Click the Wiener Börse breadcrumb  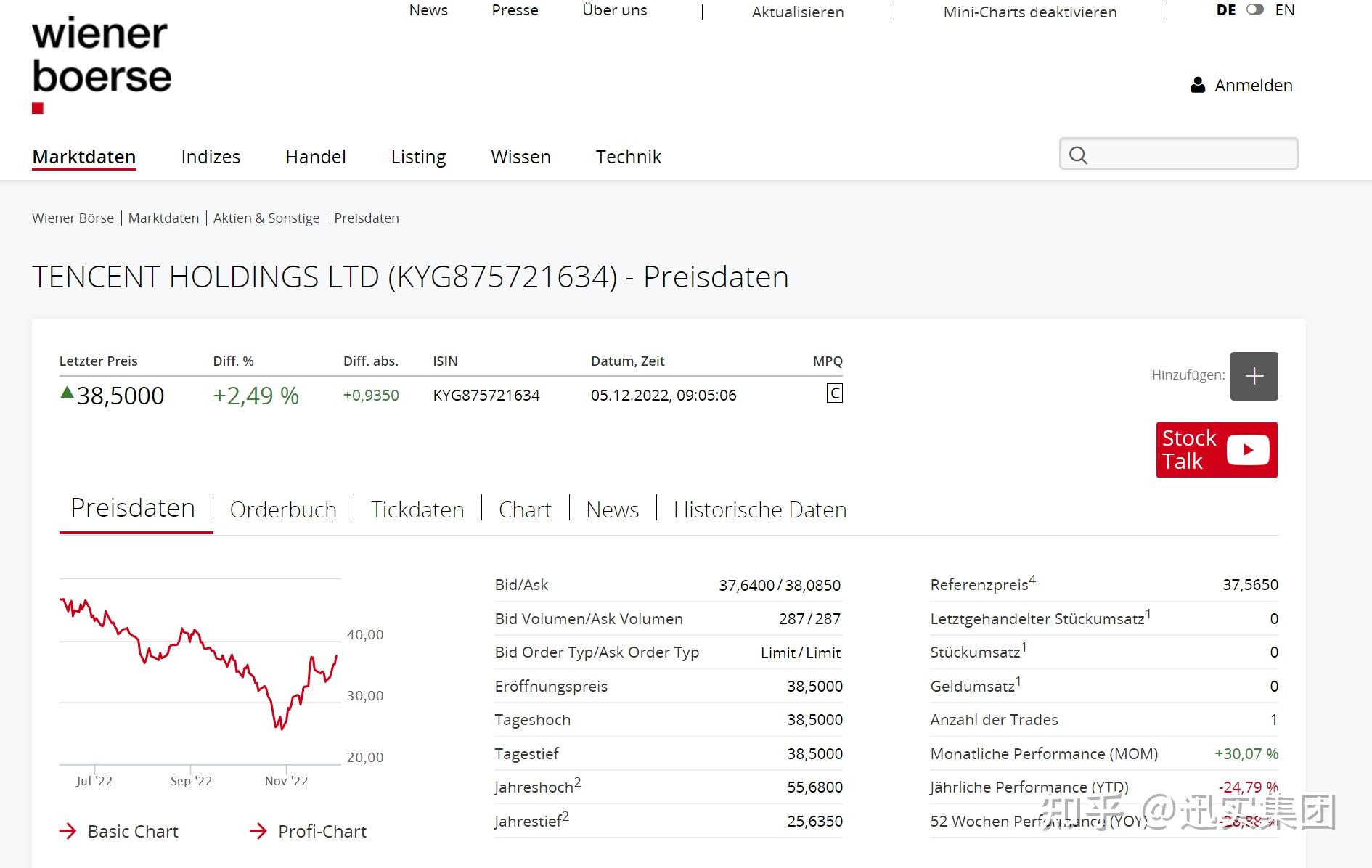[73, 218]
